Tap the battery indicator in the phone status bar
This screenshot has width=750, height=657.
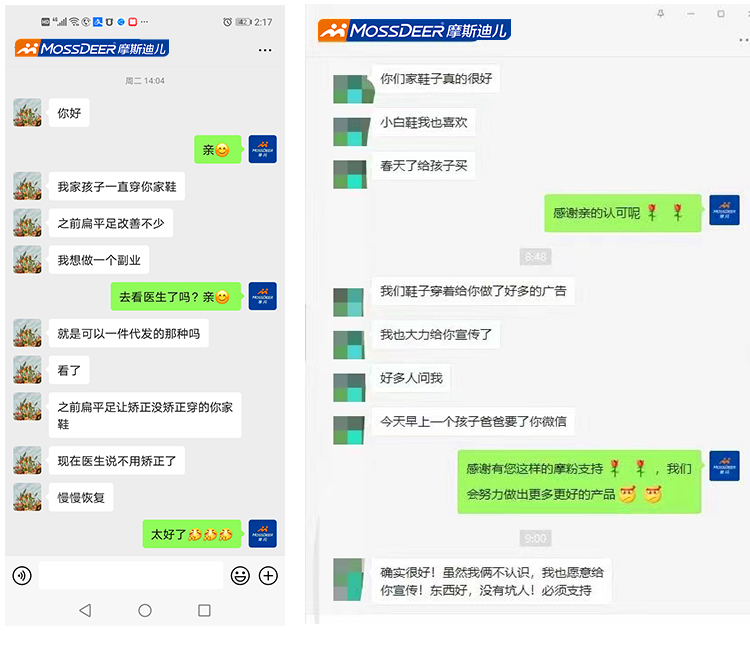(x=243, y=22)
